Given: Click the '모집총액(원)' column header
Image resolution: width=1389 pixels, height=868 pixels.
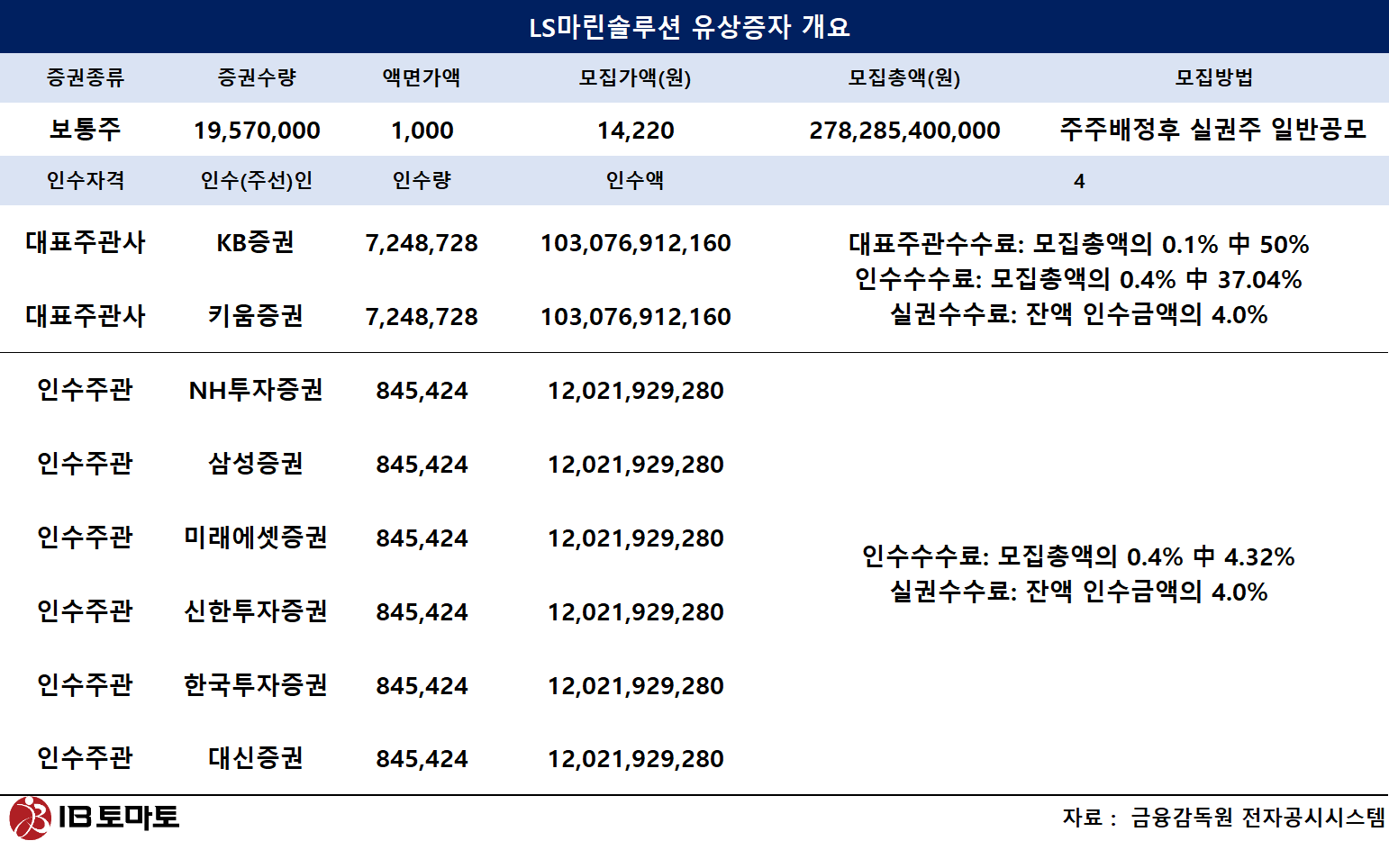Looking at the screenshot, I should click(x=904, y=78).
